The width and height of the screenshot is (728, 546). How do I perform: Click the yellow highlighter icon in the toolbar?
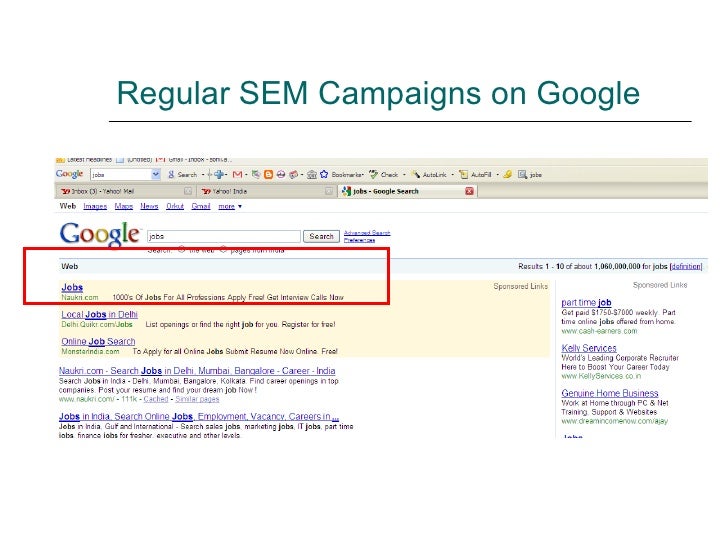tap(508, 174)
